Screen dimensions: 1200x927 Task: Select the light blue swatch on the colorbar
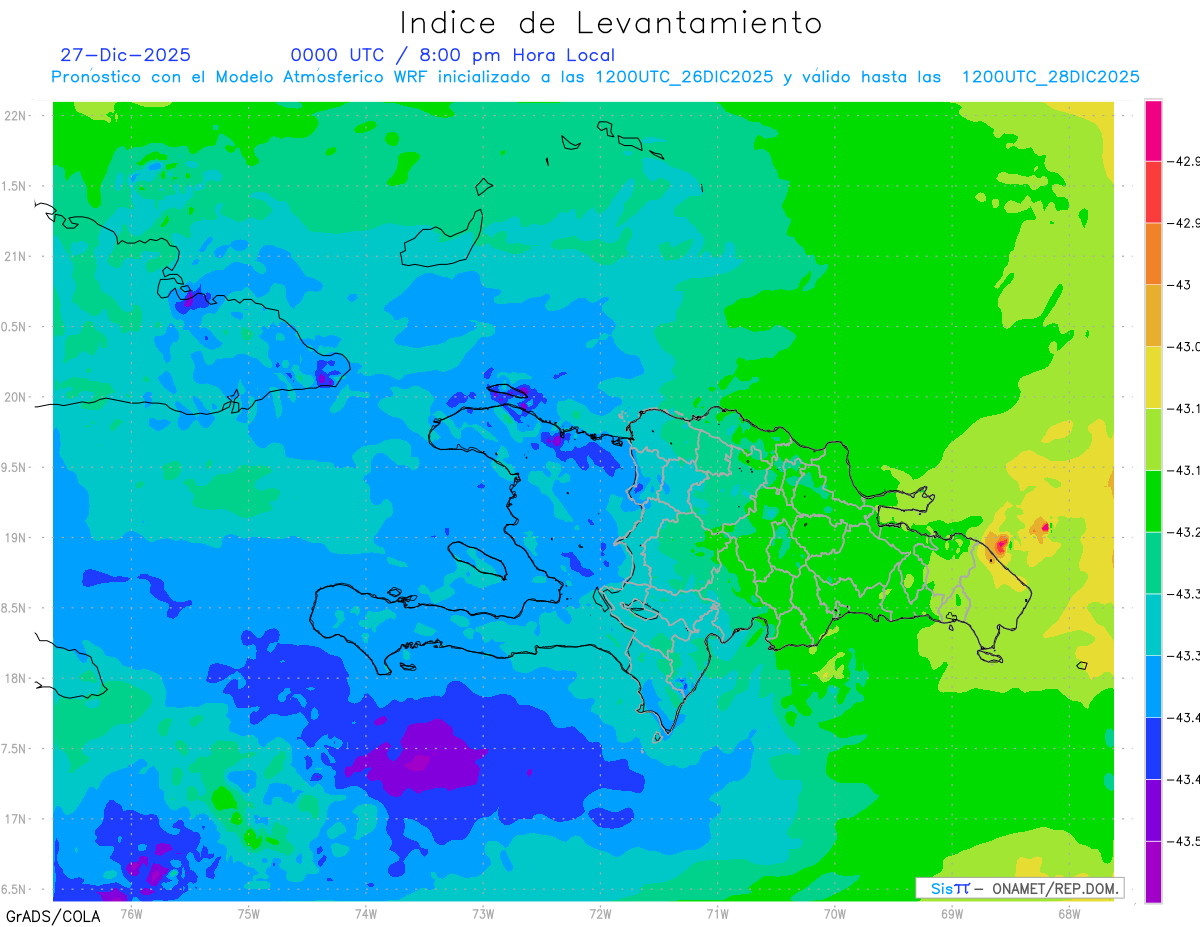pyautogui.click(x=1153, y=686)
